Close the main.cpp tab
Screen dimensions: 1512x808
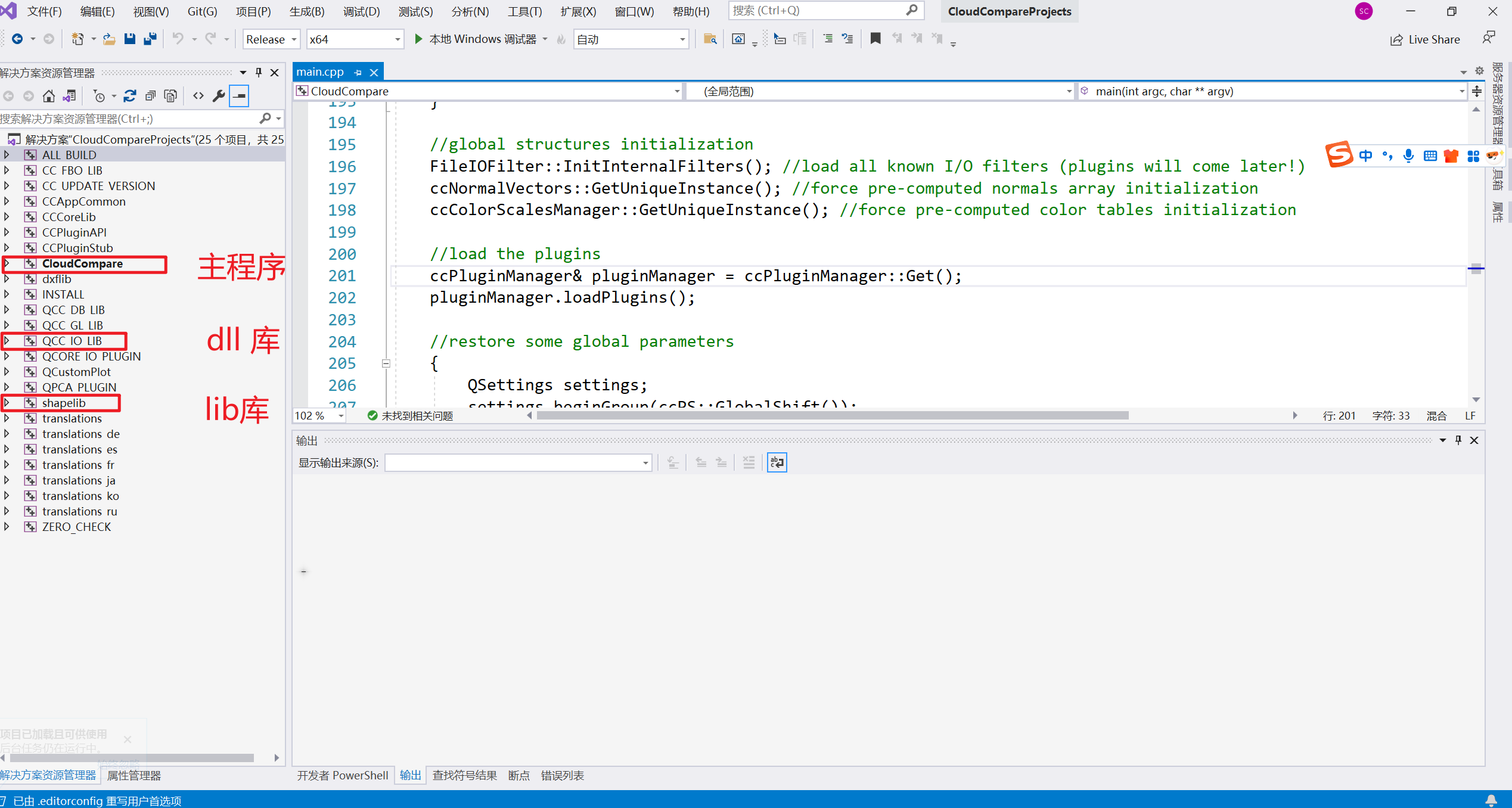coord(374,72)
